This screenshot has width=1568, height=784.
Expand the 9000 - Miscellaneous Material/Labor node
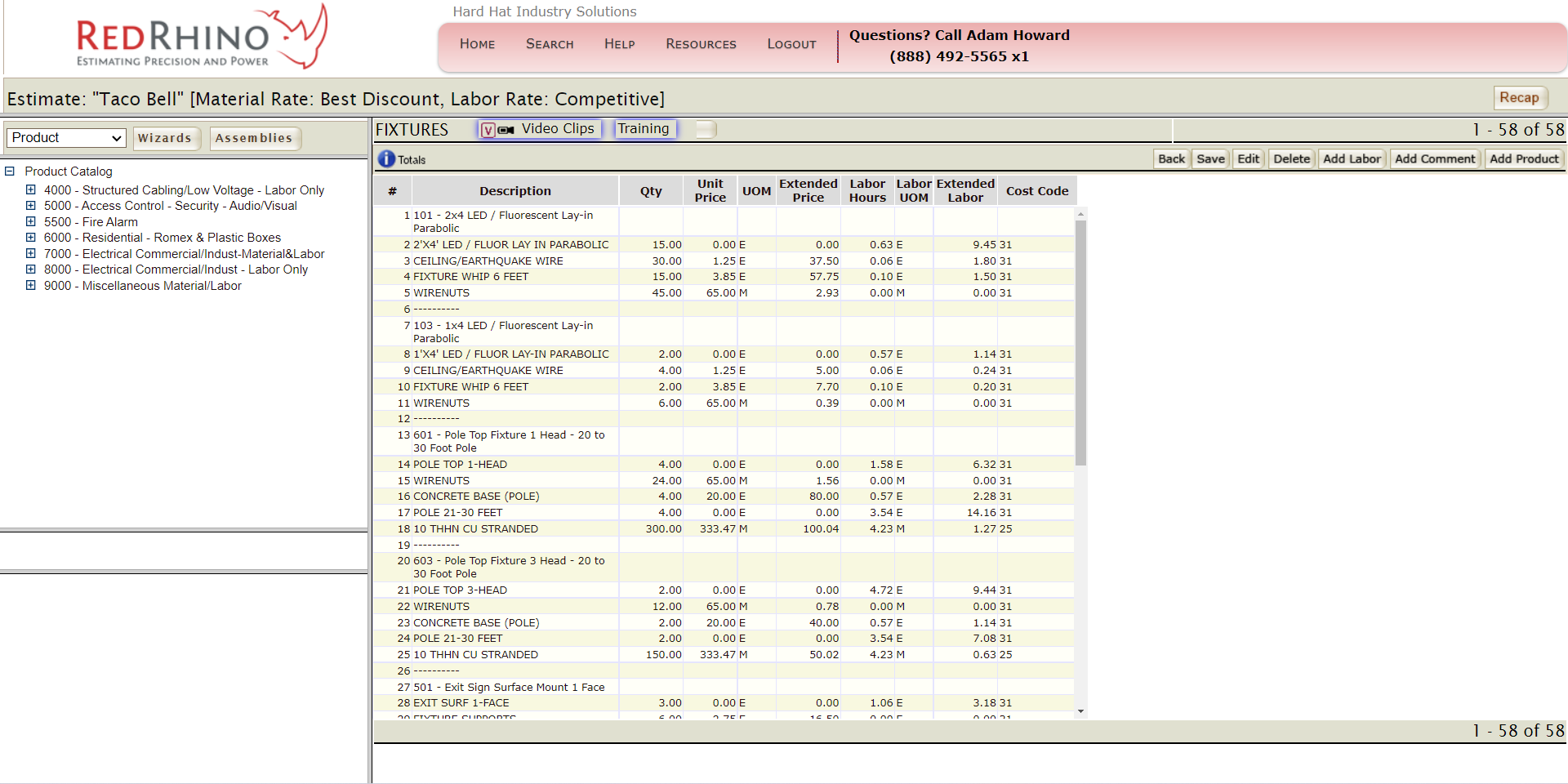click(30, 285)
